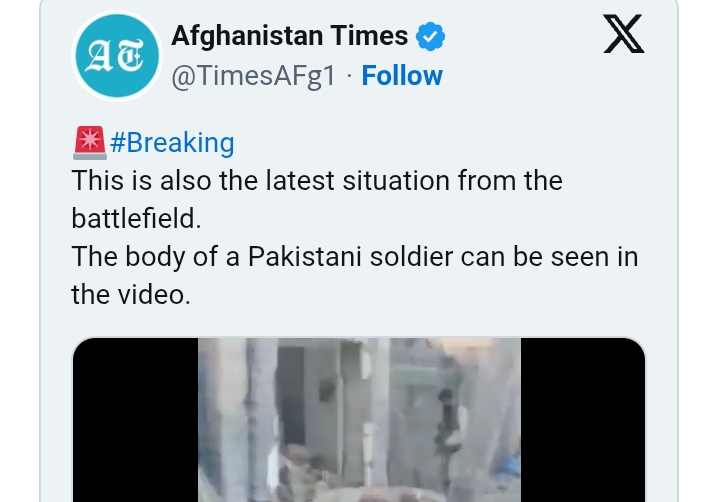Click the red siren emoji
Viewport: 719px width, 502px height.
(x=90, y=143)
